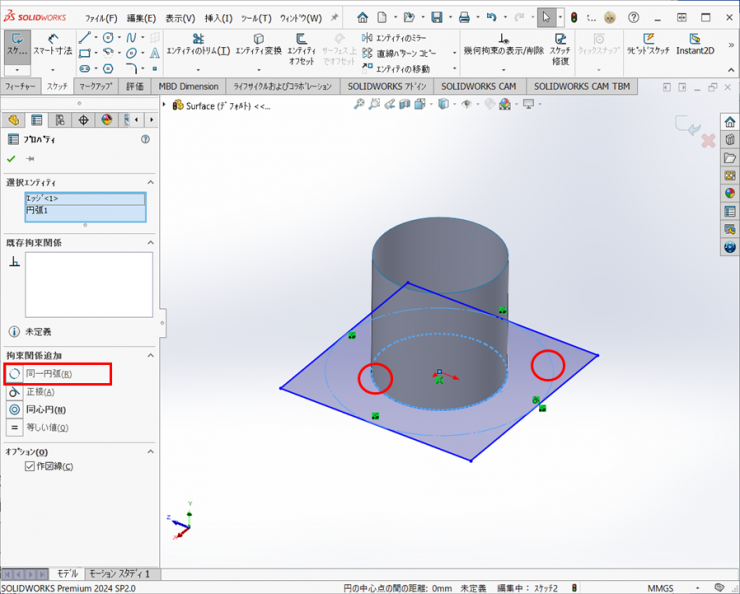
Task: Open the Appearances task pane icon
Action: pos(730,193)
